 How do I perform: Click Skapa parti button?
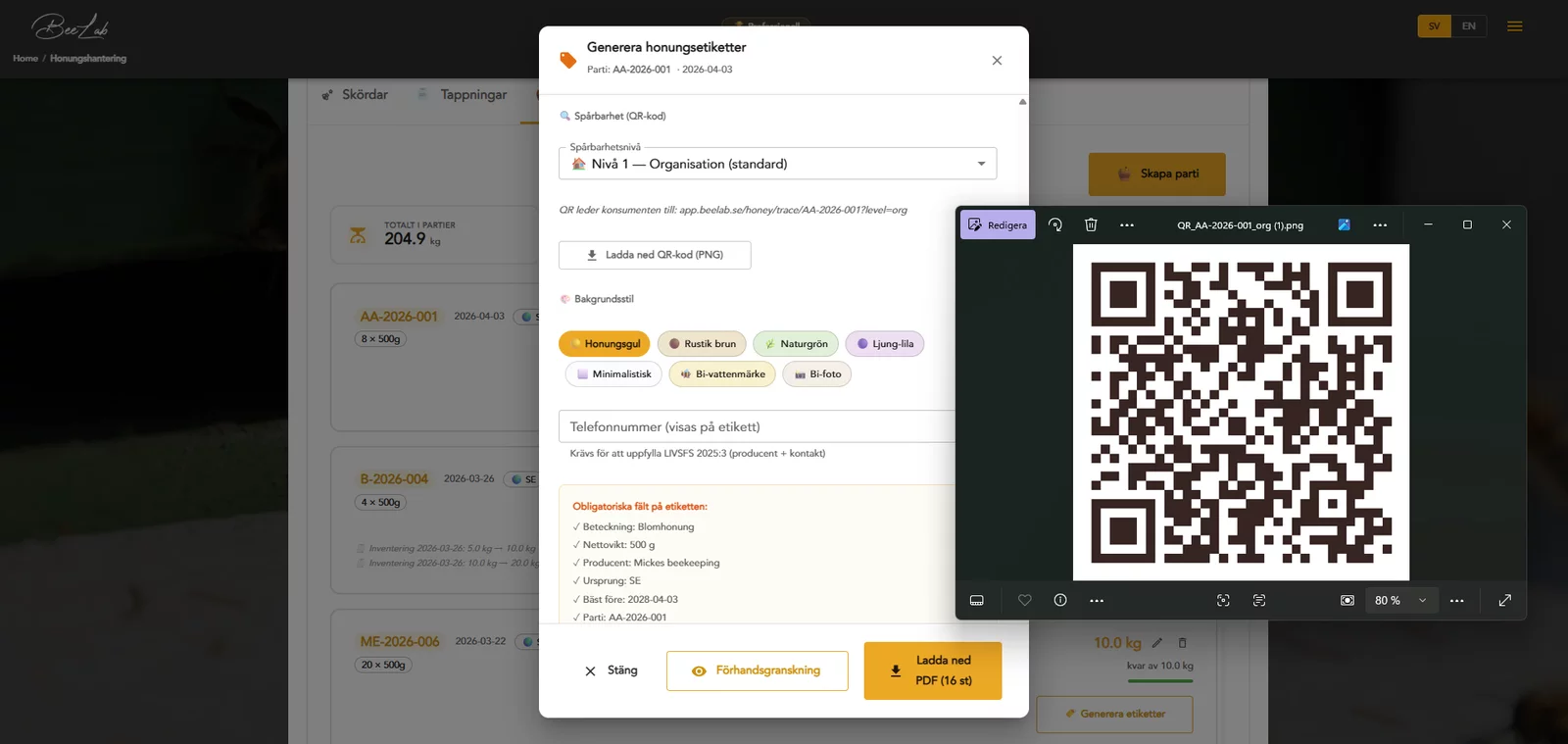(x=1156, y=174)
